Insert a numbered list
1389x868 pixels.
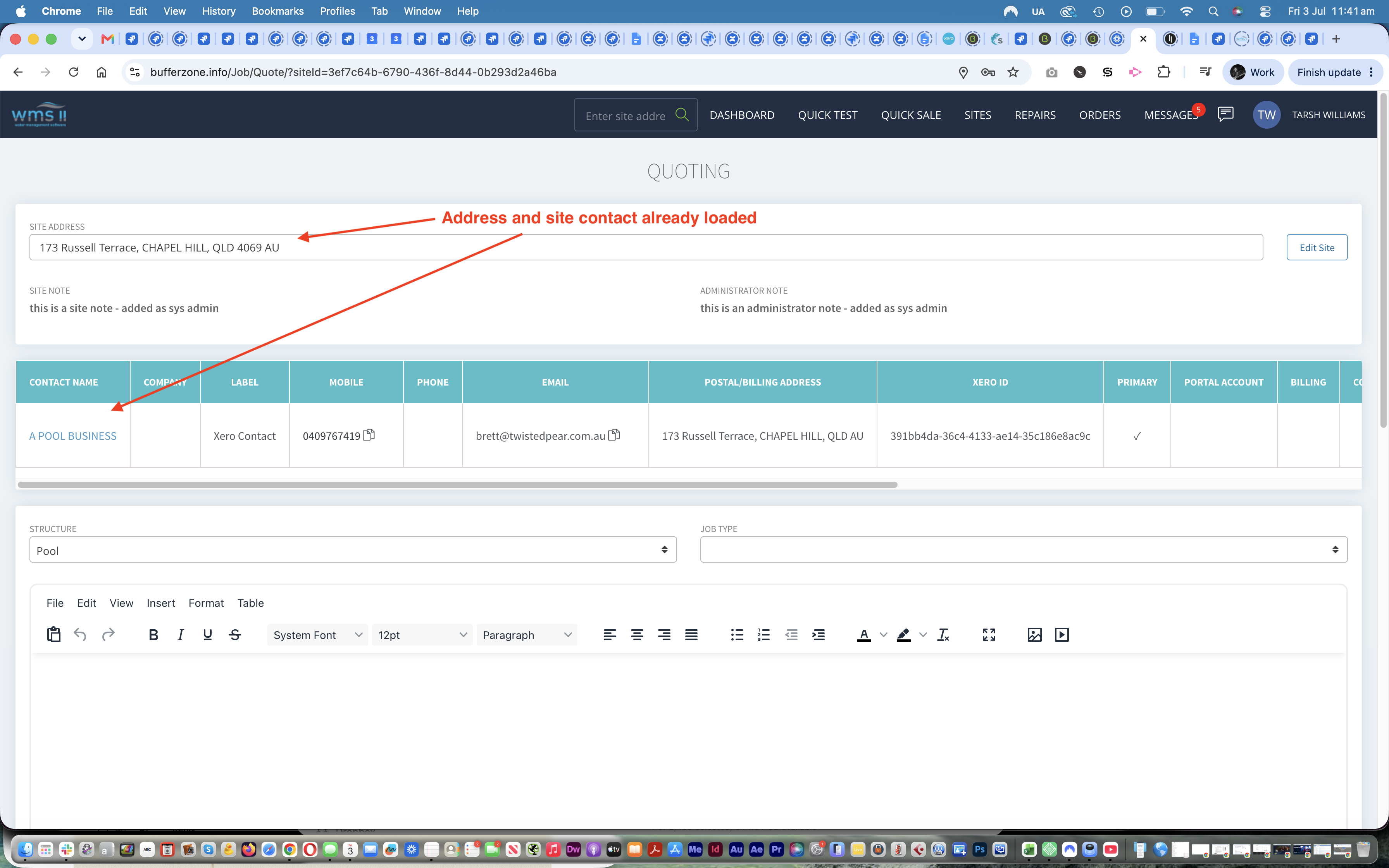tap(764, 634)
